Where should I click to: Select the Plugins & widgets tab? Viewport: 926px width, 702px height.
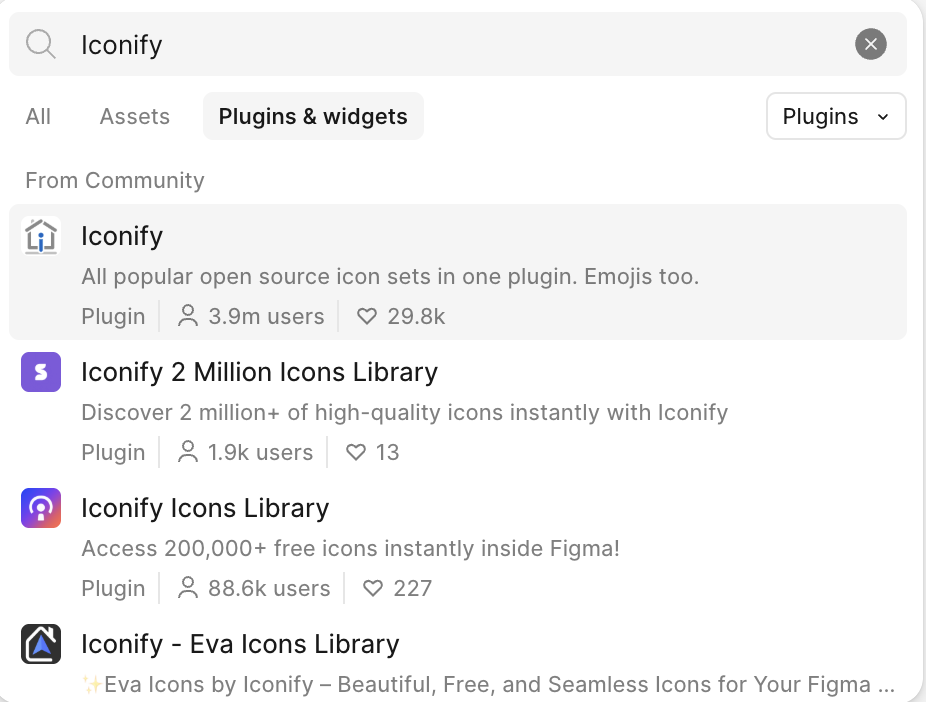[x=313, y=117]
